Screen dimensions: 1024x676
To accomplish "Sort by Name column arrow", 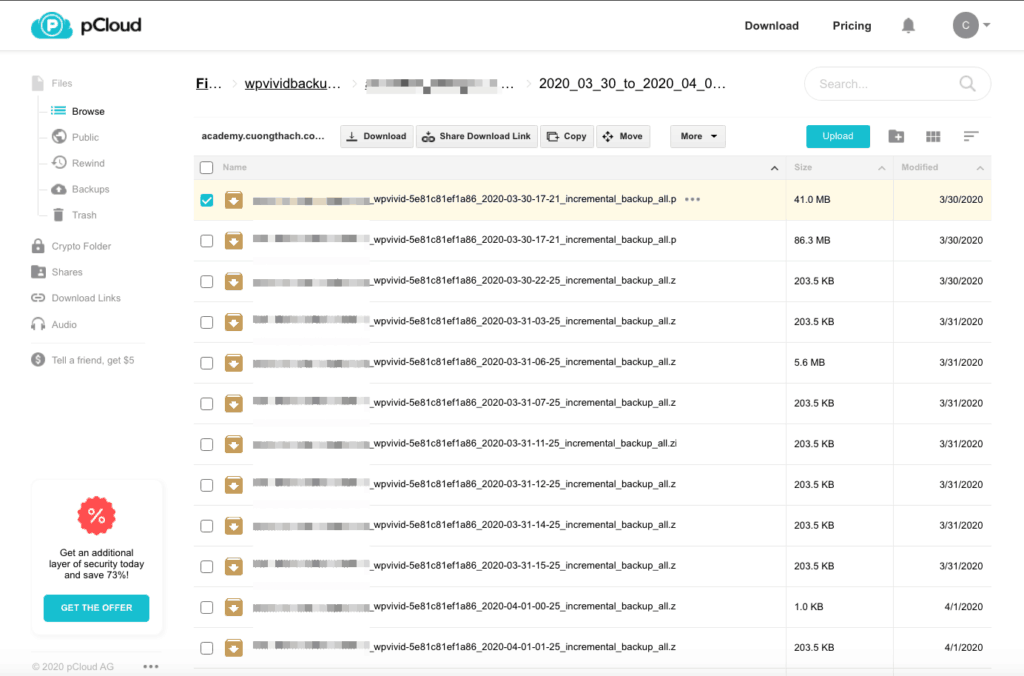I will (774, 168).
